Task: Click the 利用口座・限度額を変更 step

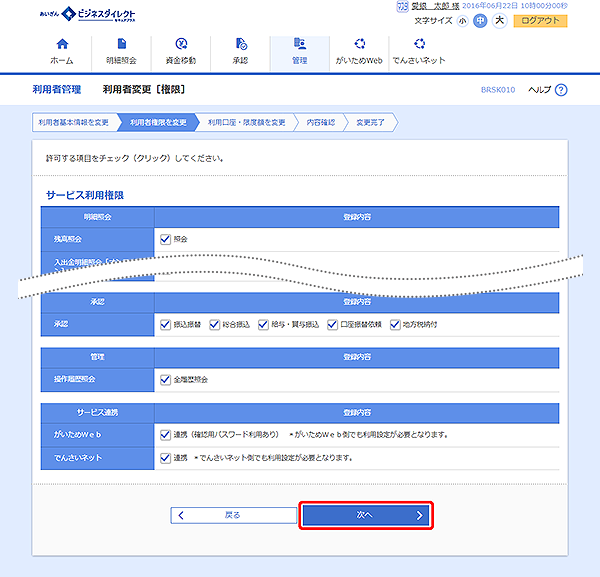Action: [246, 122]
